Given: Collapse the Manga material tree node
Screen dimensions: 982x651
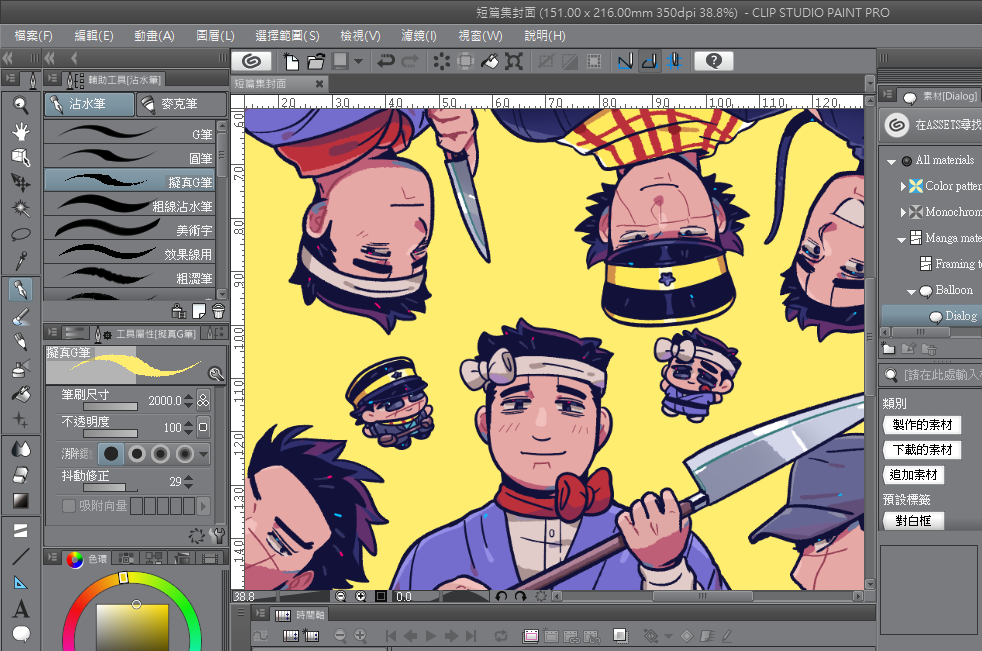Looking at the screenshot, I should pos(901,239).
